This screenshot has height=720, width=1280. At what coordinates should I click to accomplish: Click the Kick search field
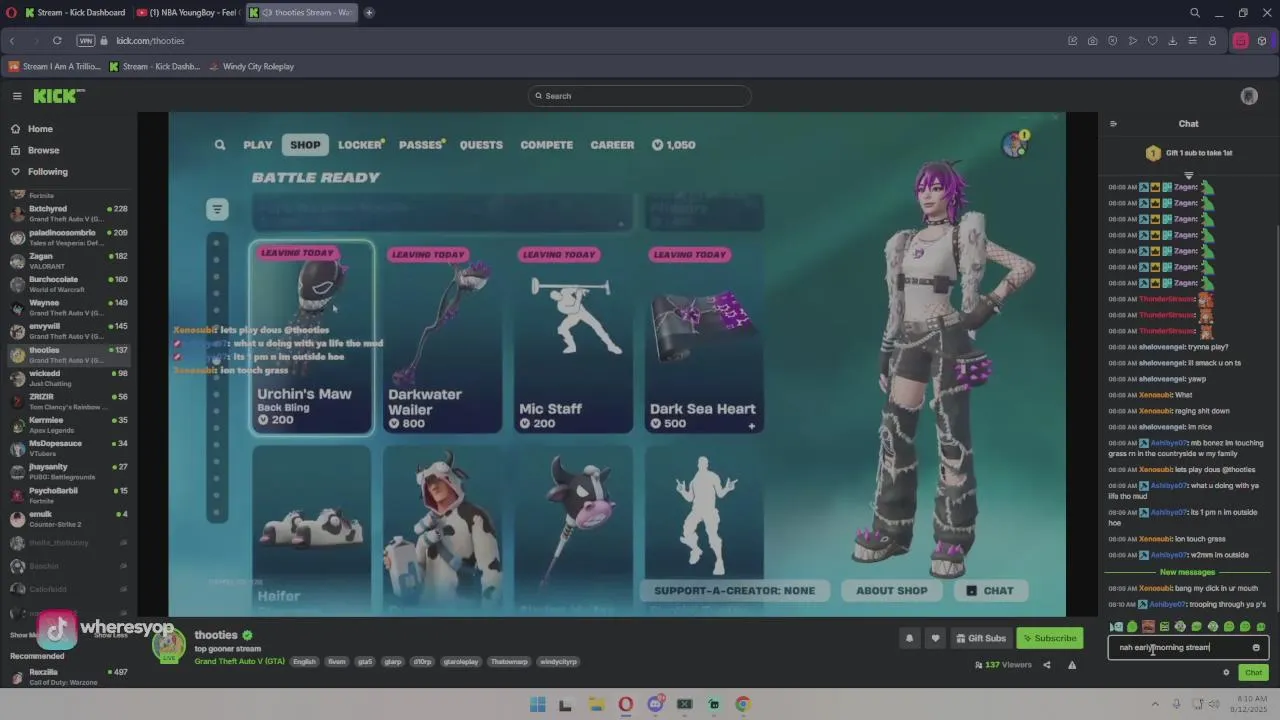point(640,96)
